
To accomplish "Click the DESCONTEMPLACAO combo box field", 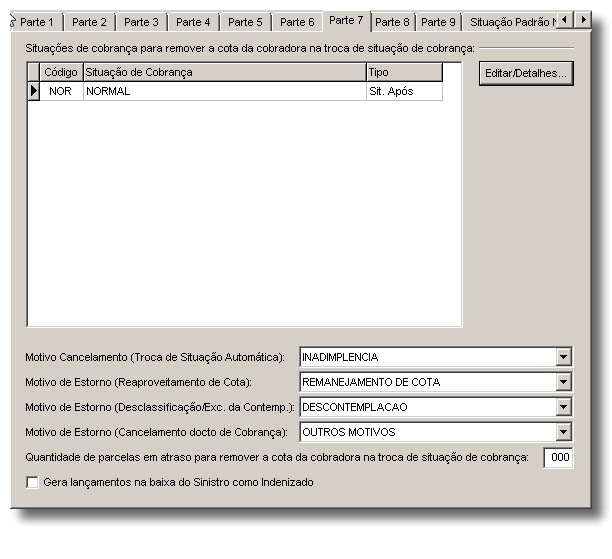I will pos(436,407).
